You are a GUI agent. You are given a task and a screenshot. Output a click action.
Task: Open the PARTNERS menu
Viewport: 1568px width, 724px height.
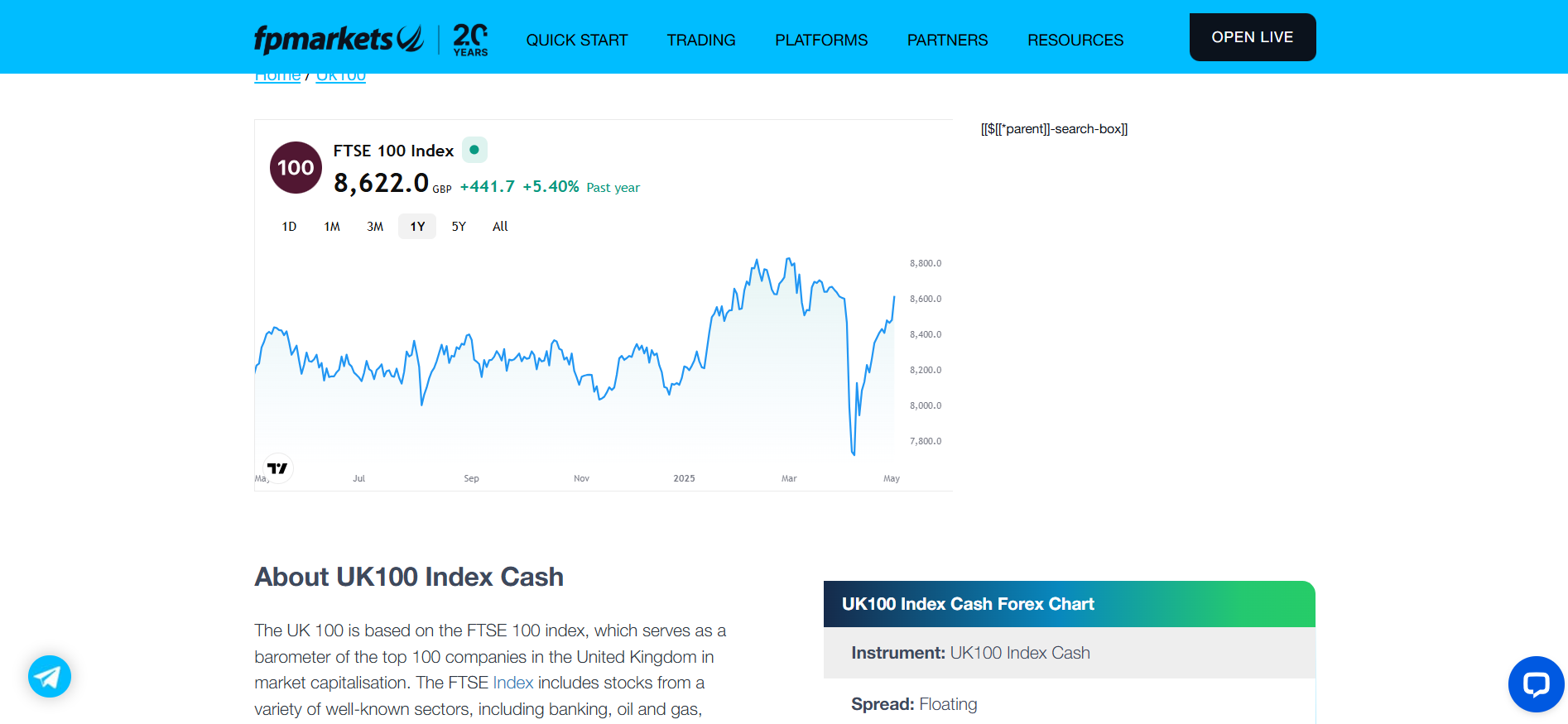pyautogui.click(x=946, y=40)
